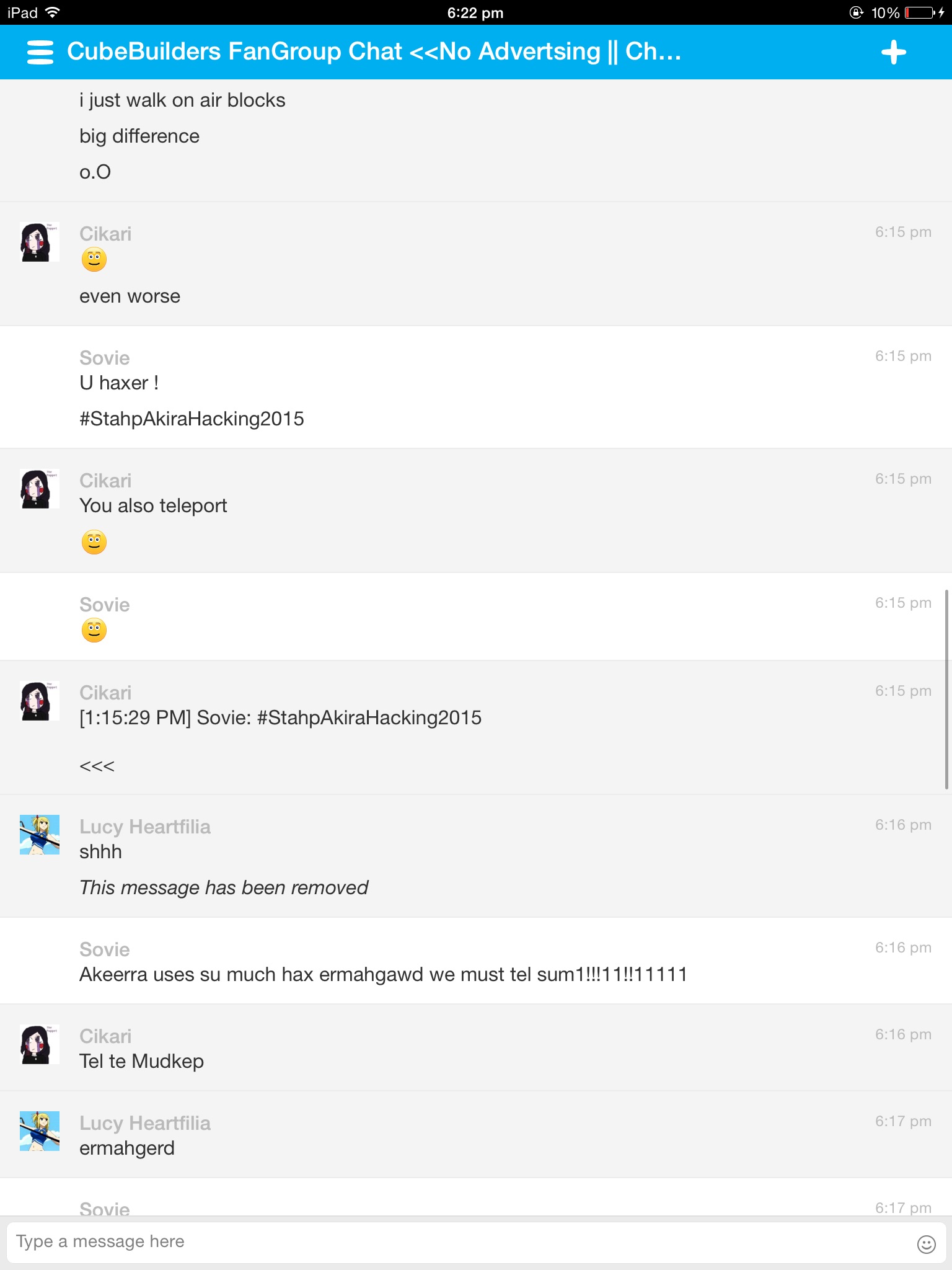Open the emoji picker smiley icon
This screenshot has height=1270, width=952.
(x=926, y=1244)
